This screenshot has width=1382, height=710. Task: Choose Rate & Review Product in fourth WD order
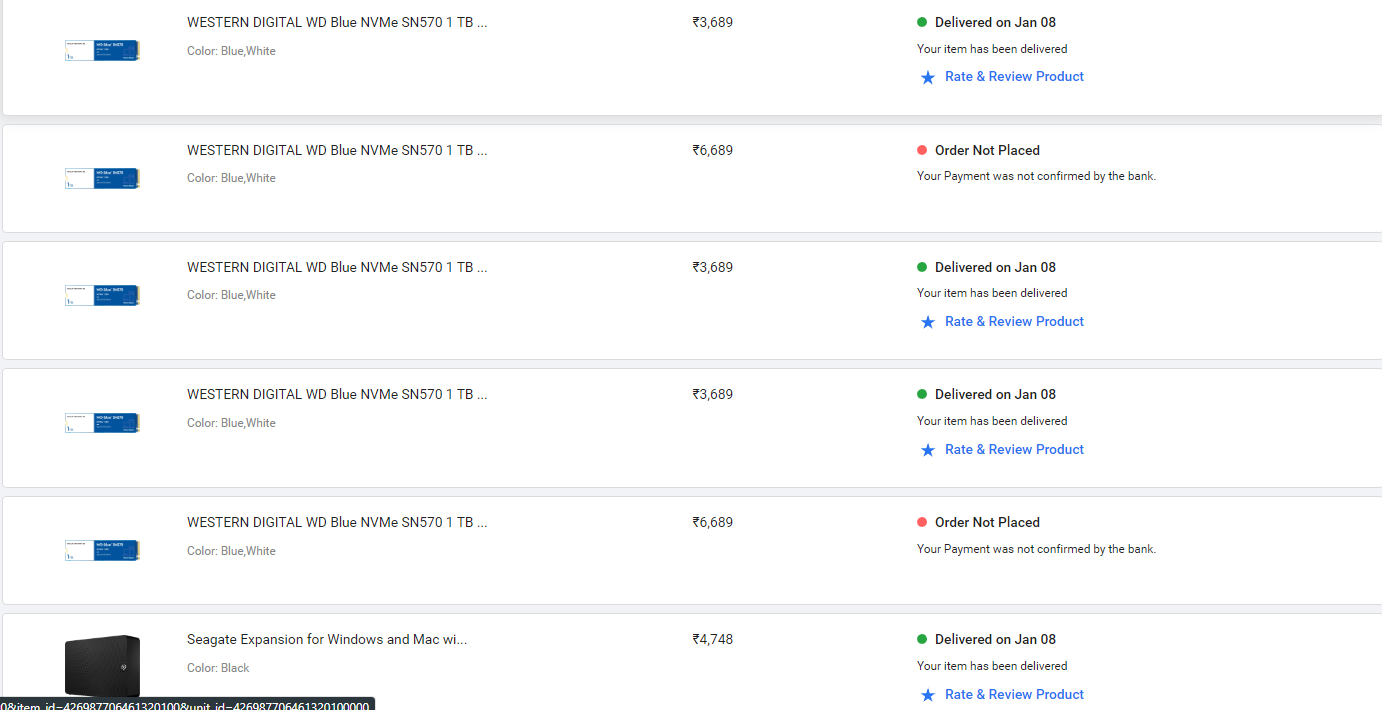[x=1014, y=449]
